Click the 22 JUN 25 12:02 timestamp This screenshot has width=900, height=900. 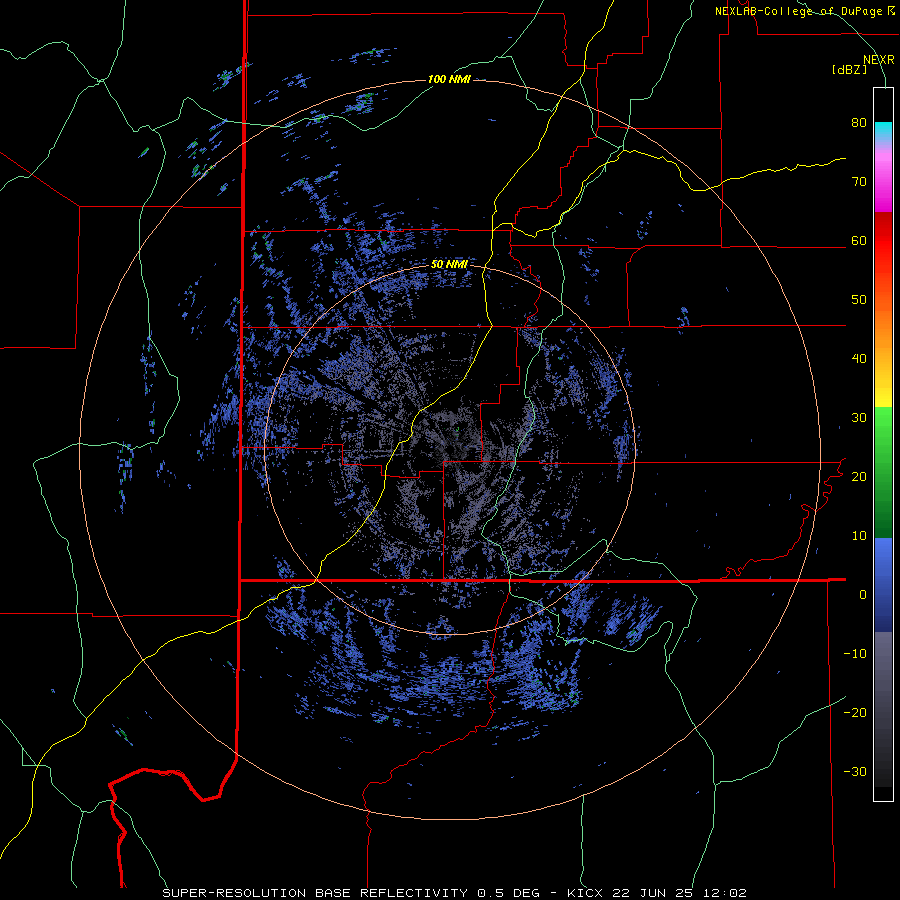680,893
